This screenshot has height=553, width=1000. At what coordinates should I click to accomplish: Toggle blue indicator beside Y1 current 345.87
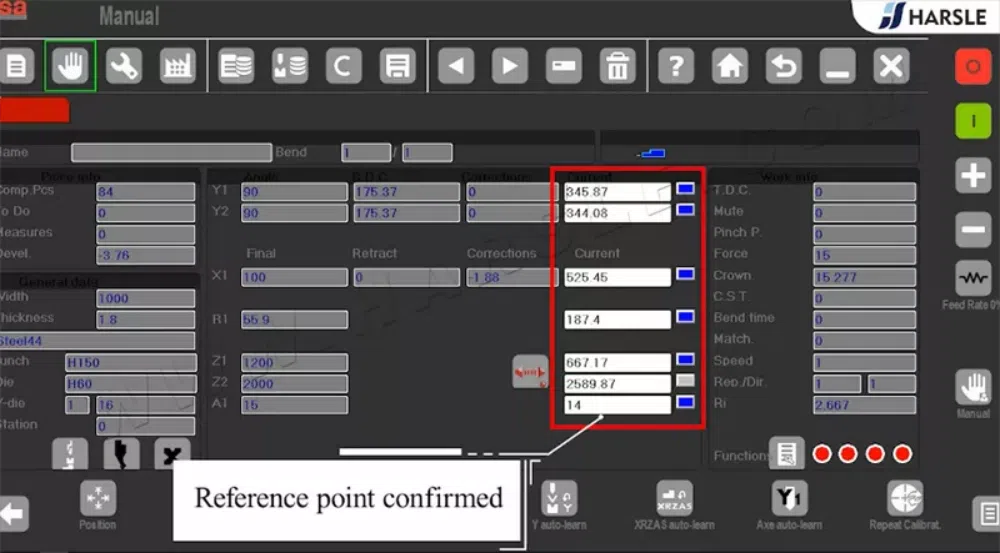[685, 189]
